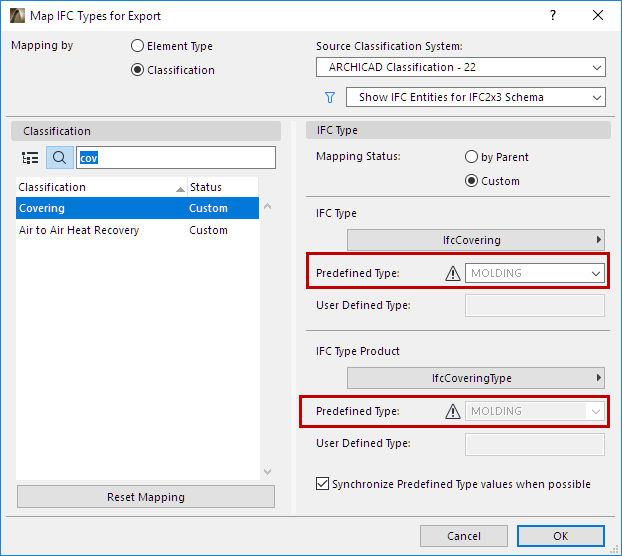Open IFC Type Predefined Type MOLDING dropdown

point(535,273)
